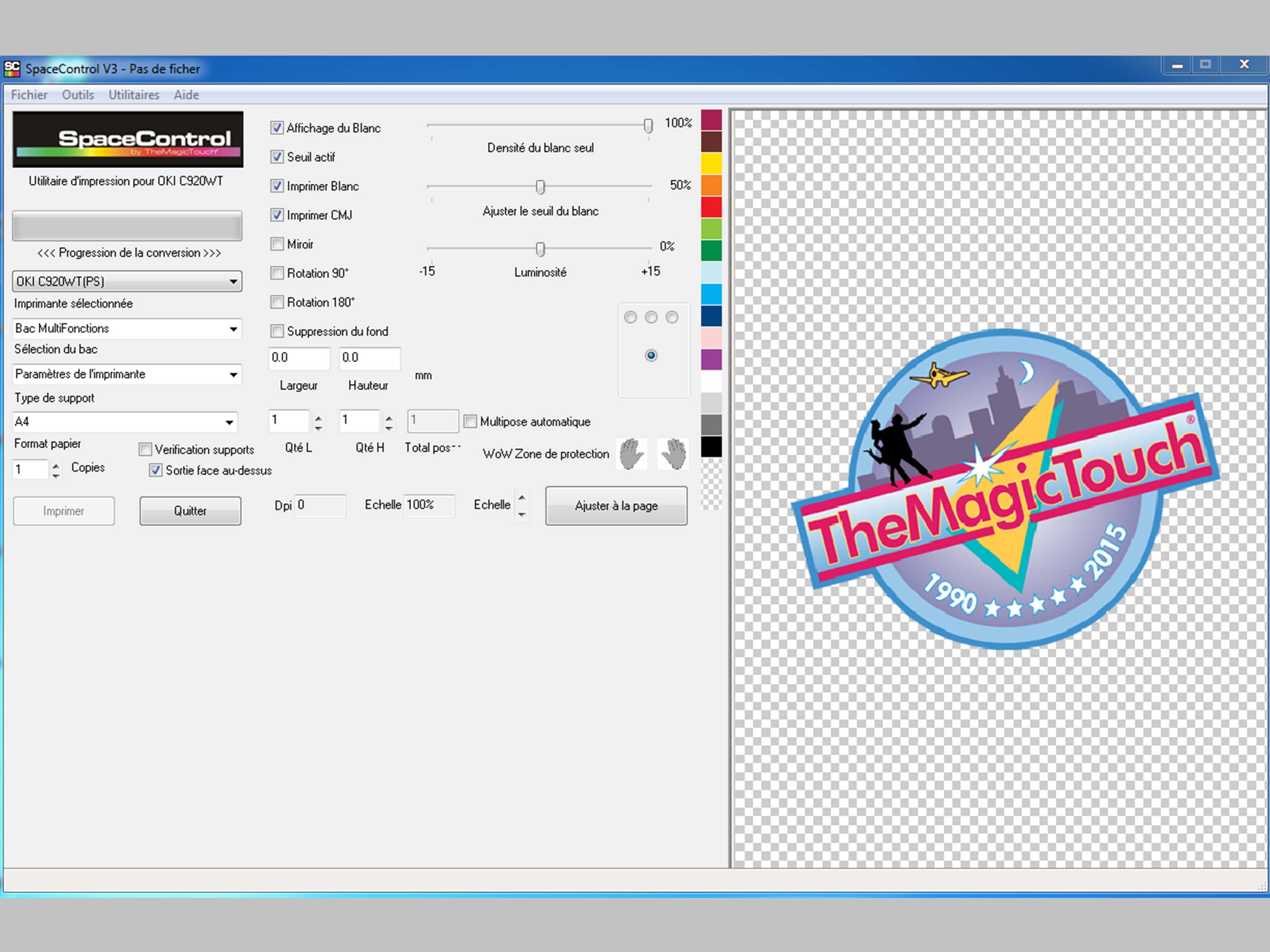
Task: Pick the light gray color swatch
Action: point(711,403)
